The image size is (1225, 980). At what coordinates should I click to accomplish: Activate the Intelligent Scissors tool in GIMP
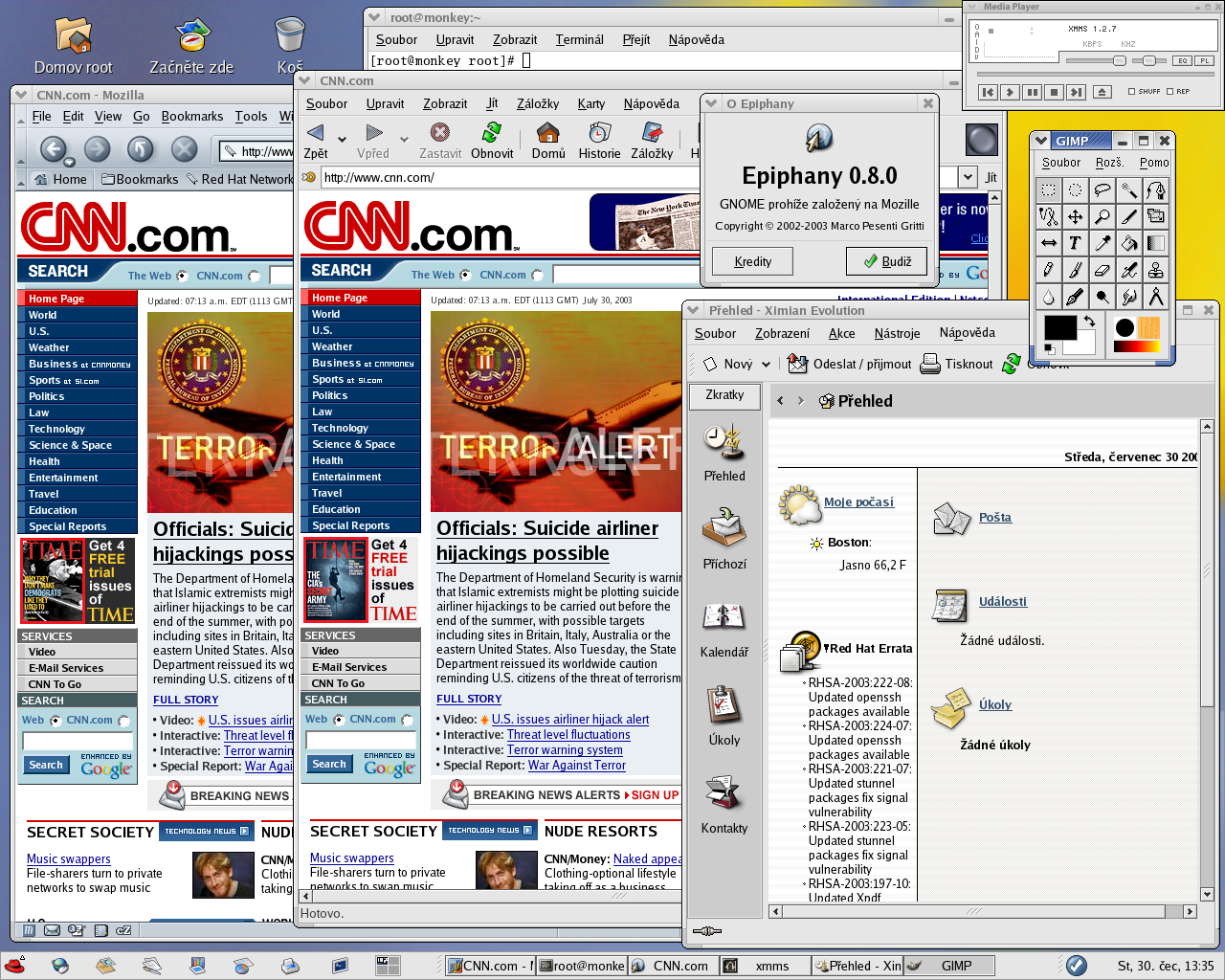[x=1049, y=216]
